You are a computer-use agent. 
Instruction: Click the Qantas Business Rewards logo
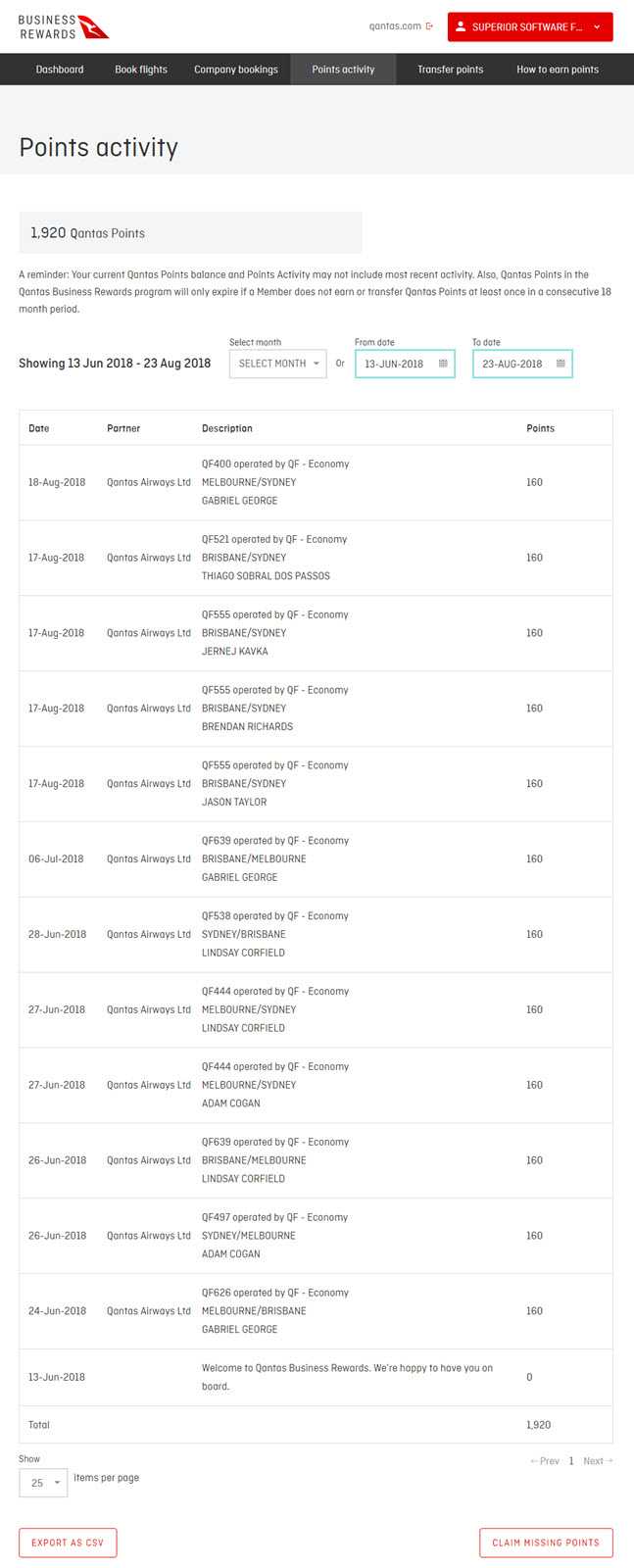point(64,27)
